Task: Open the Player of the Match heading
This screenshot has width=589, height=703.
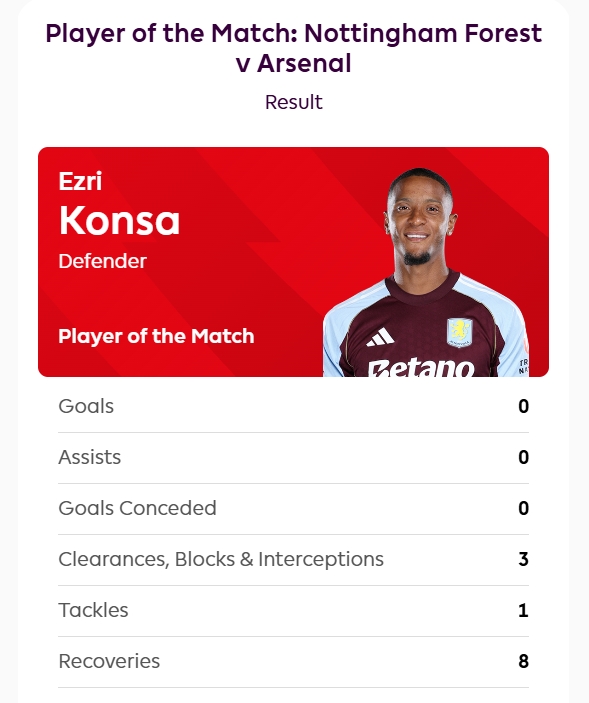Action: click(294, 48)
